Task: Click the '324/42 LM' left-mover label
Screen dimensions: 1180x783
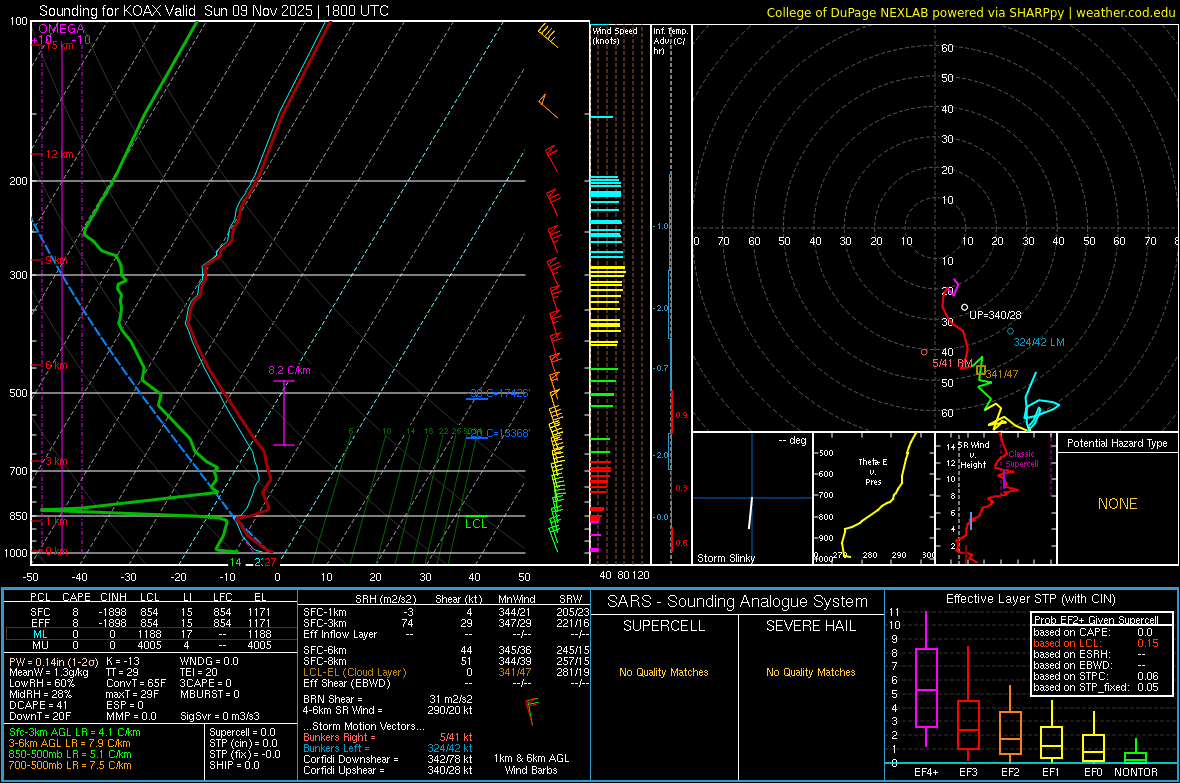Action: [x=1039, y=342]
